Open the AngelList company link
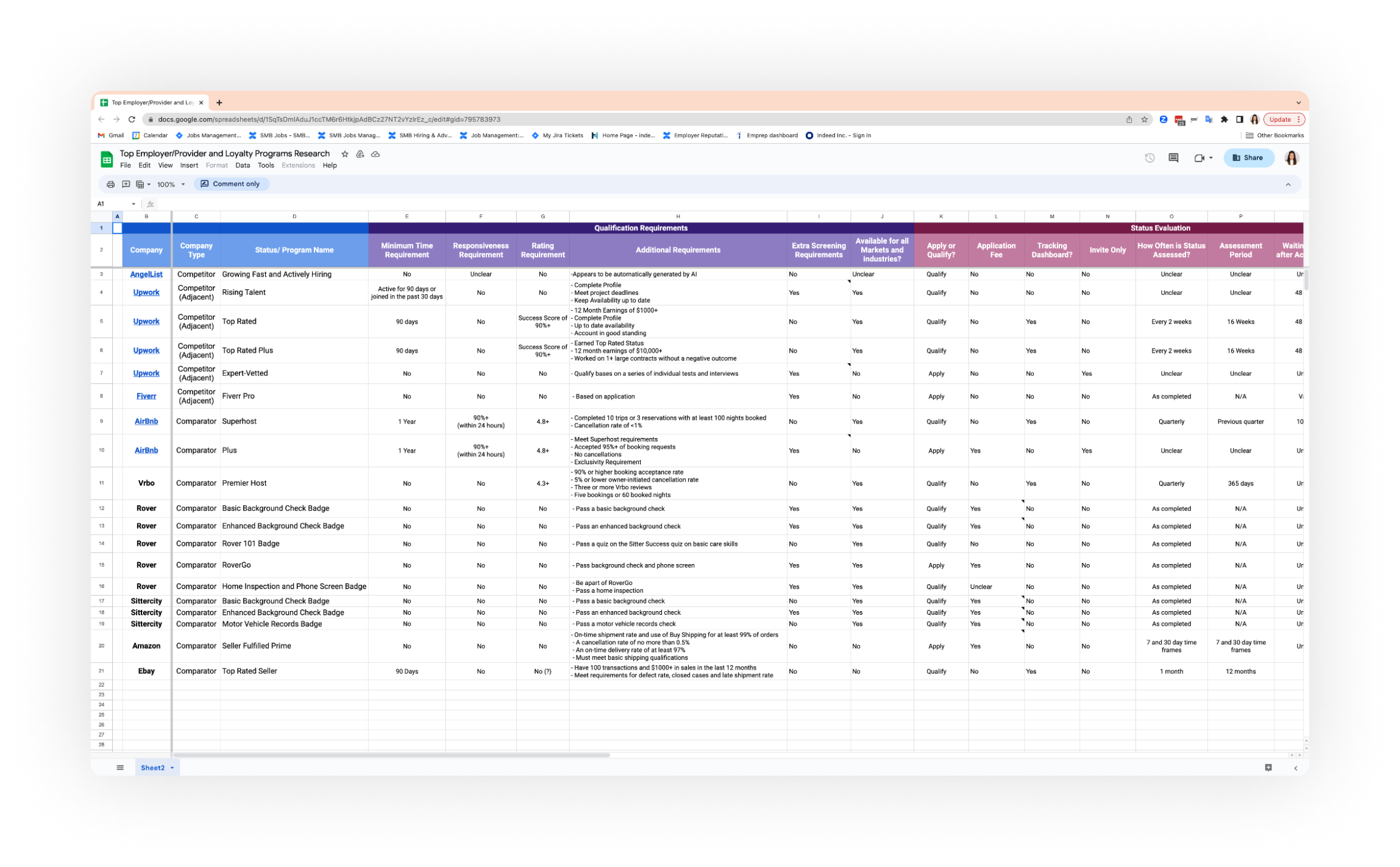Image resolution: width=1400 pixels, height=867 pixels. (146, 275)
